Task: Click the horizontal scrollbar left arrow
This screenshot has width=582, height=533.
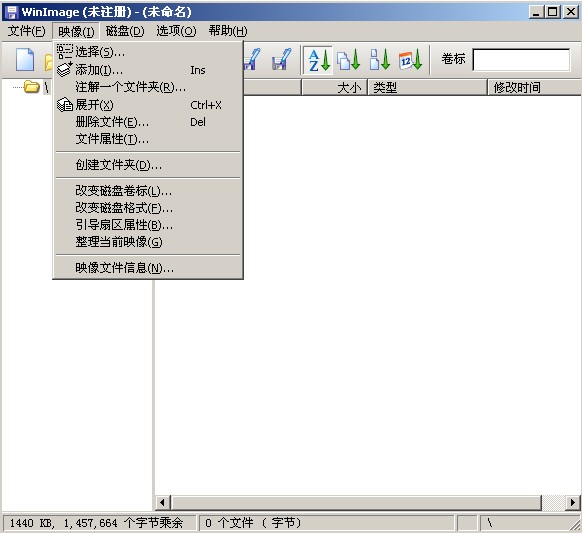Action: 162,503
